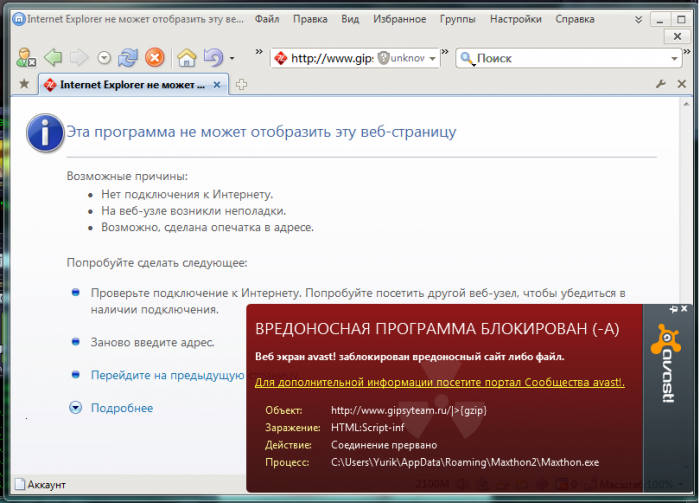
Task: Click 'Заново введите адрес.' bullet text
Action: [x=153, y=342]
